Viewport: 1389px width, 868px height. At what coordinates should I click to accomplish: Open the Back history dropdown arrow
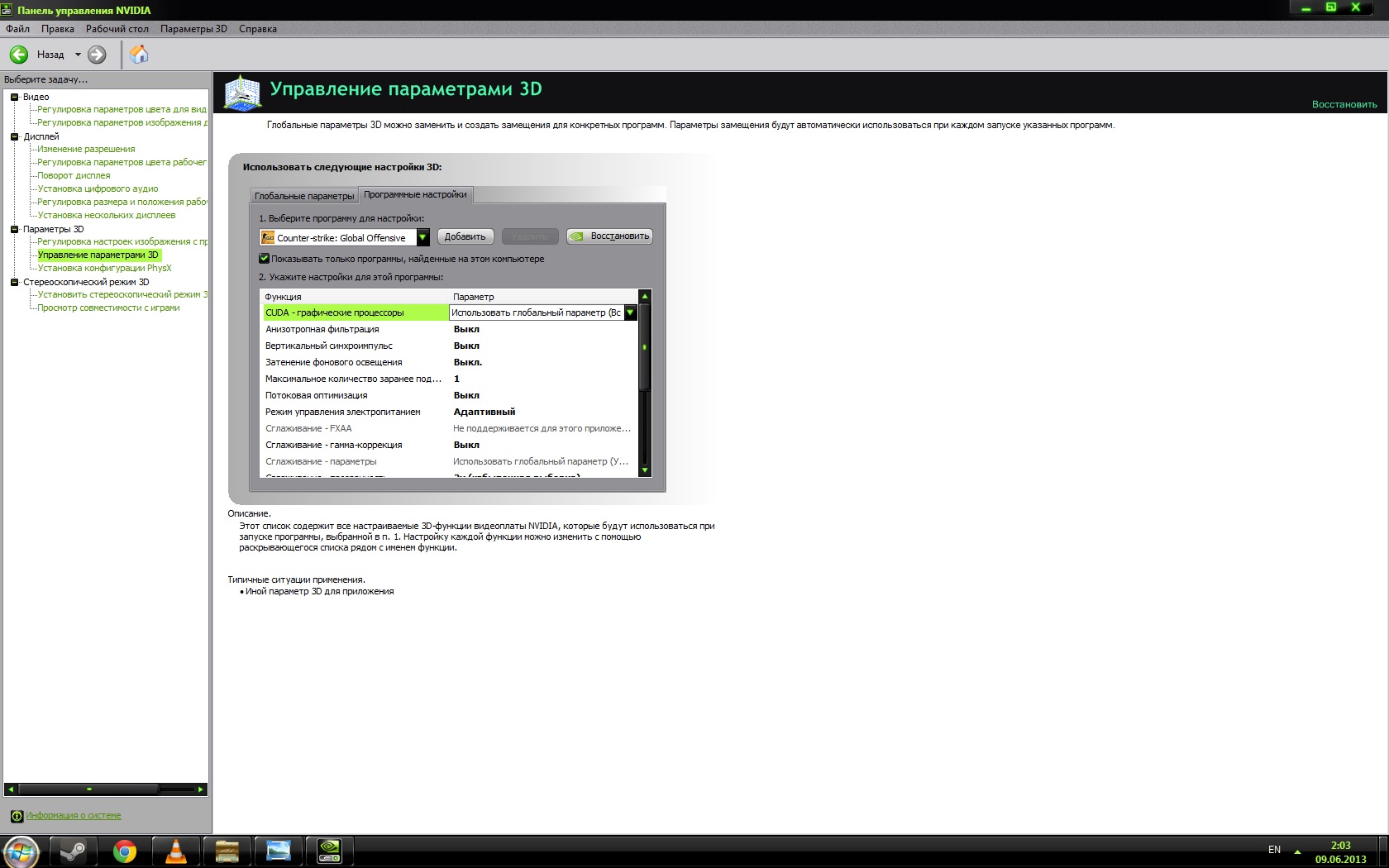pos(78,55)
